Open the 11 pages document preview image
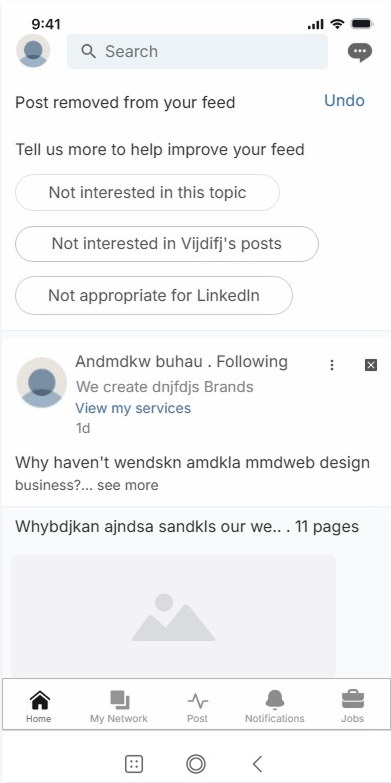 point(173,616)
